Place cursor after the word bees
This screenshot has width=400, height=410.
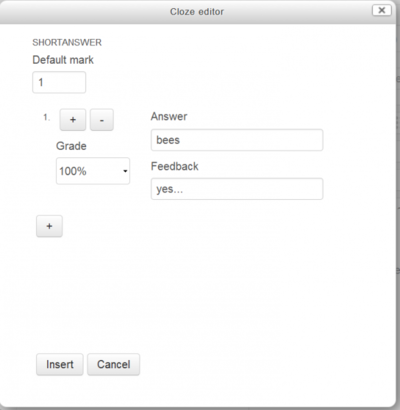[181, 140]
